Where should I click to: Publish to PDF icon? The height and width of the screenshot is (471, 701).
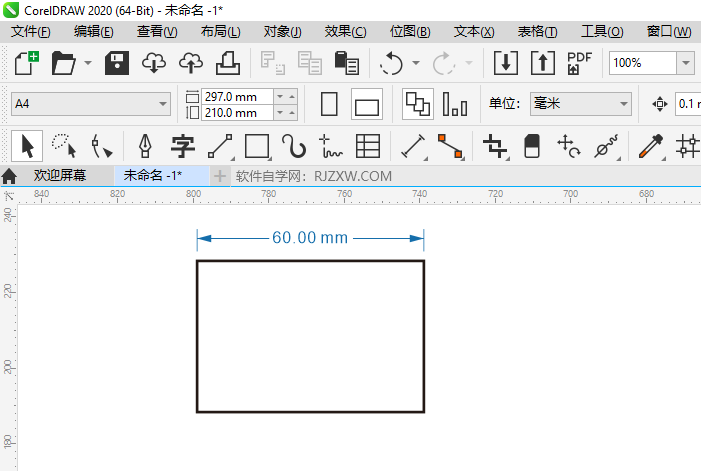tap(579, 63)
